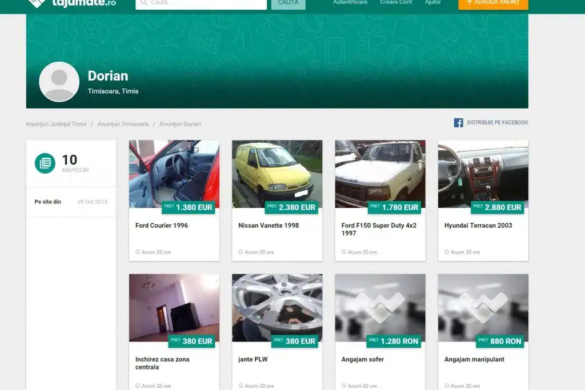Click the Pe site din label

click(x=48, y=202)
